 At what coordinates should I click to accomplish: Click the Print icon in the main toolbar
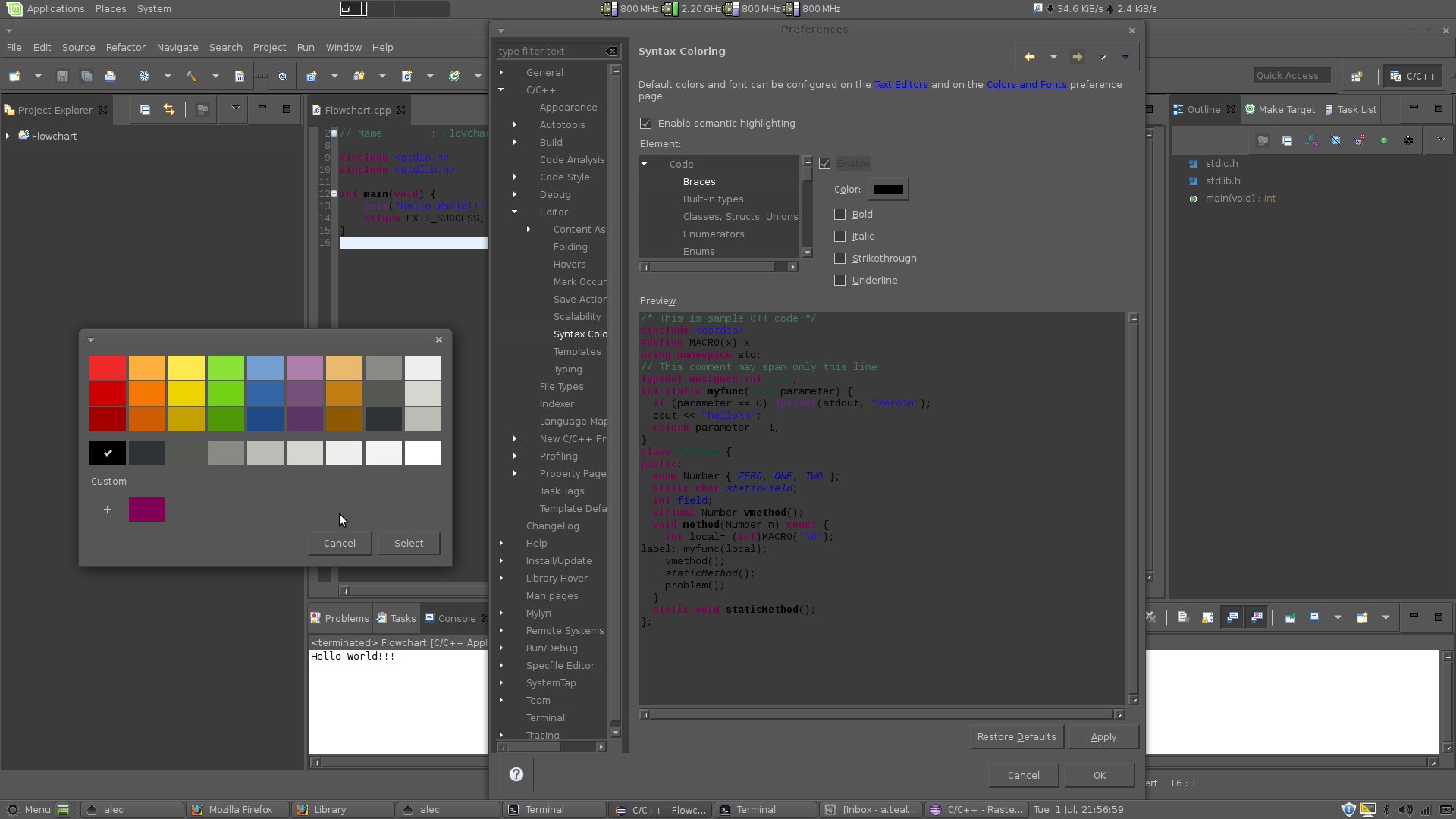tap(111, 76)
